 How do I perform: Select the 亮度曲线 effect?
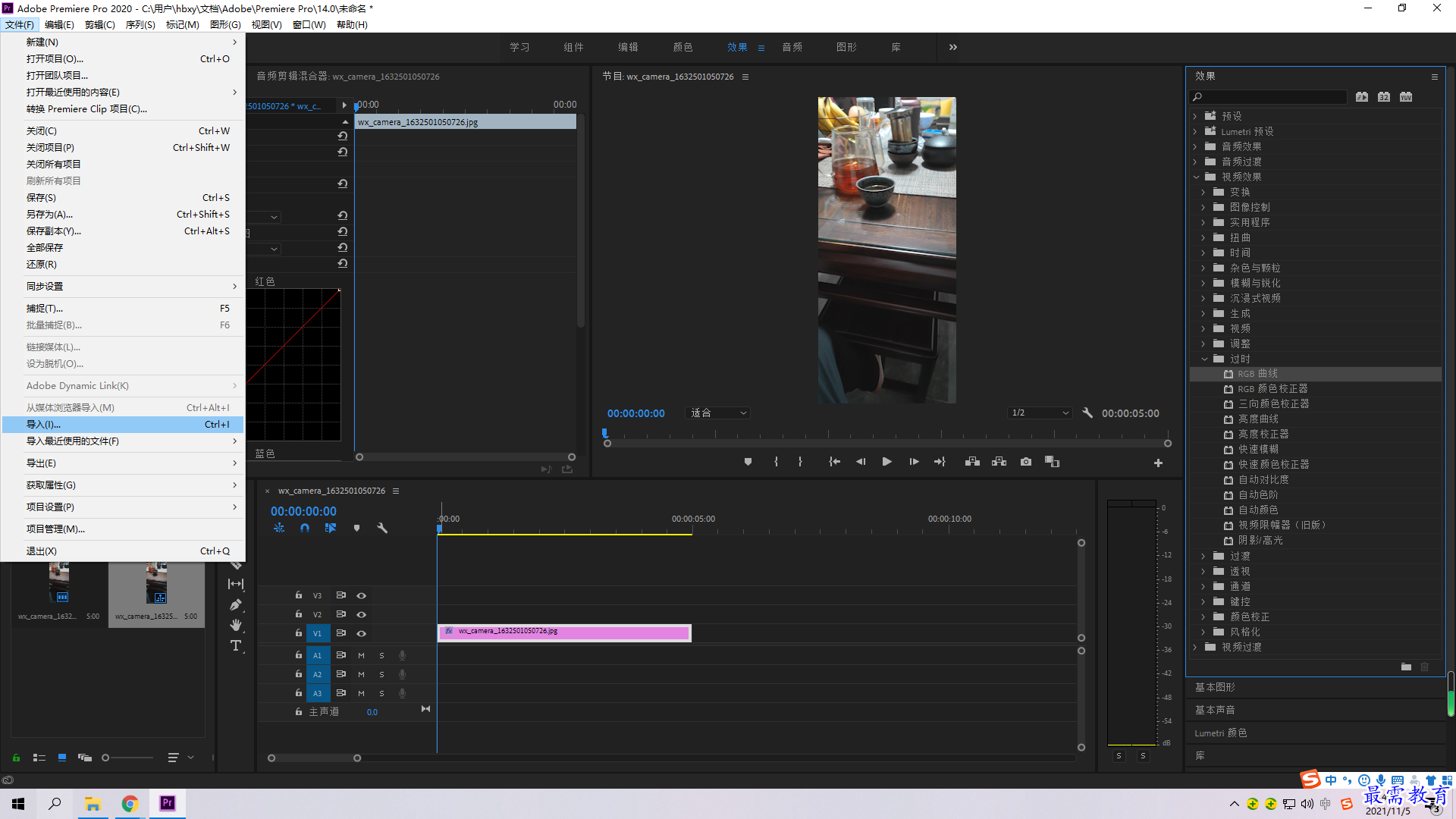(x=1258, y=419)
